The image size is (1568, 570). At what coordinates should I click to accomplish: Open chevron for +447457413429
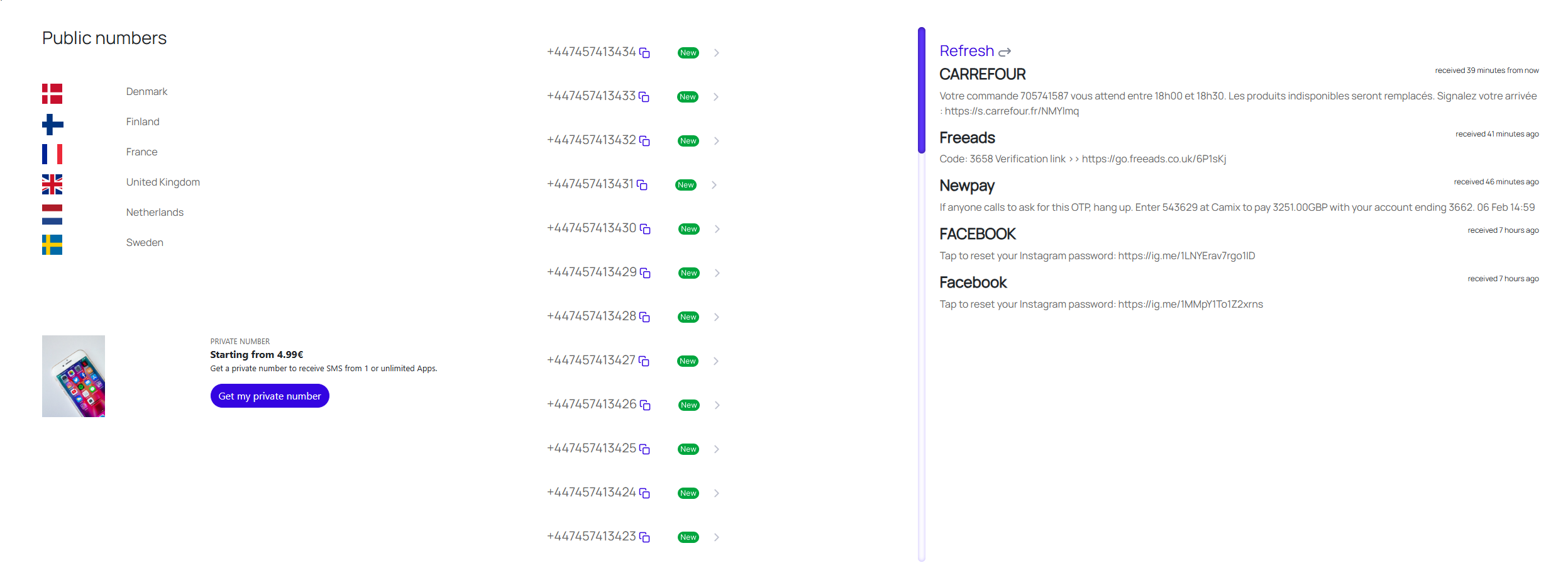point(717,273)
